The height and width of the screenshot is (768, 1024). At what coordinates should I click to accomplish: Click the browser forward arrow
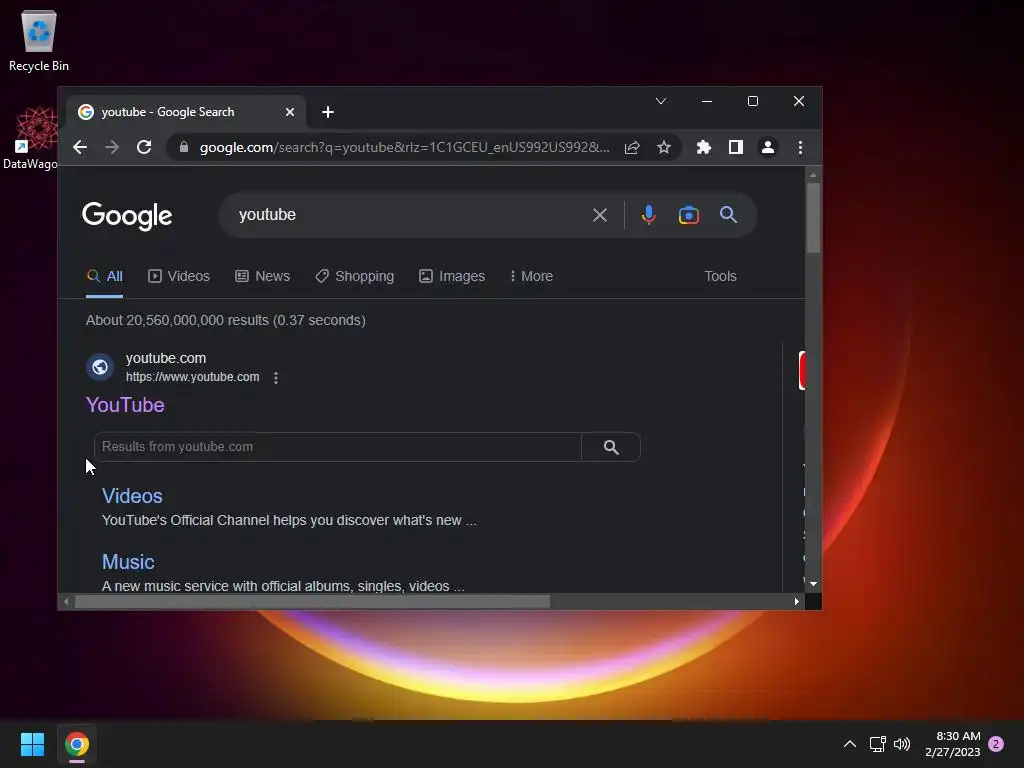pyautogui.click(x=112, y=148)
